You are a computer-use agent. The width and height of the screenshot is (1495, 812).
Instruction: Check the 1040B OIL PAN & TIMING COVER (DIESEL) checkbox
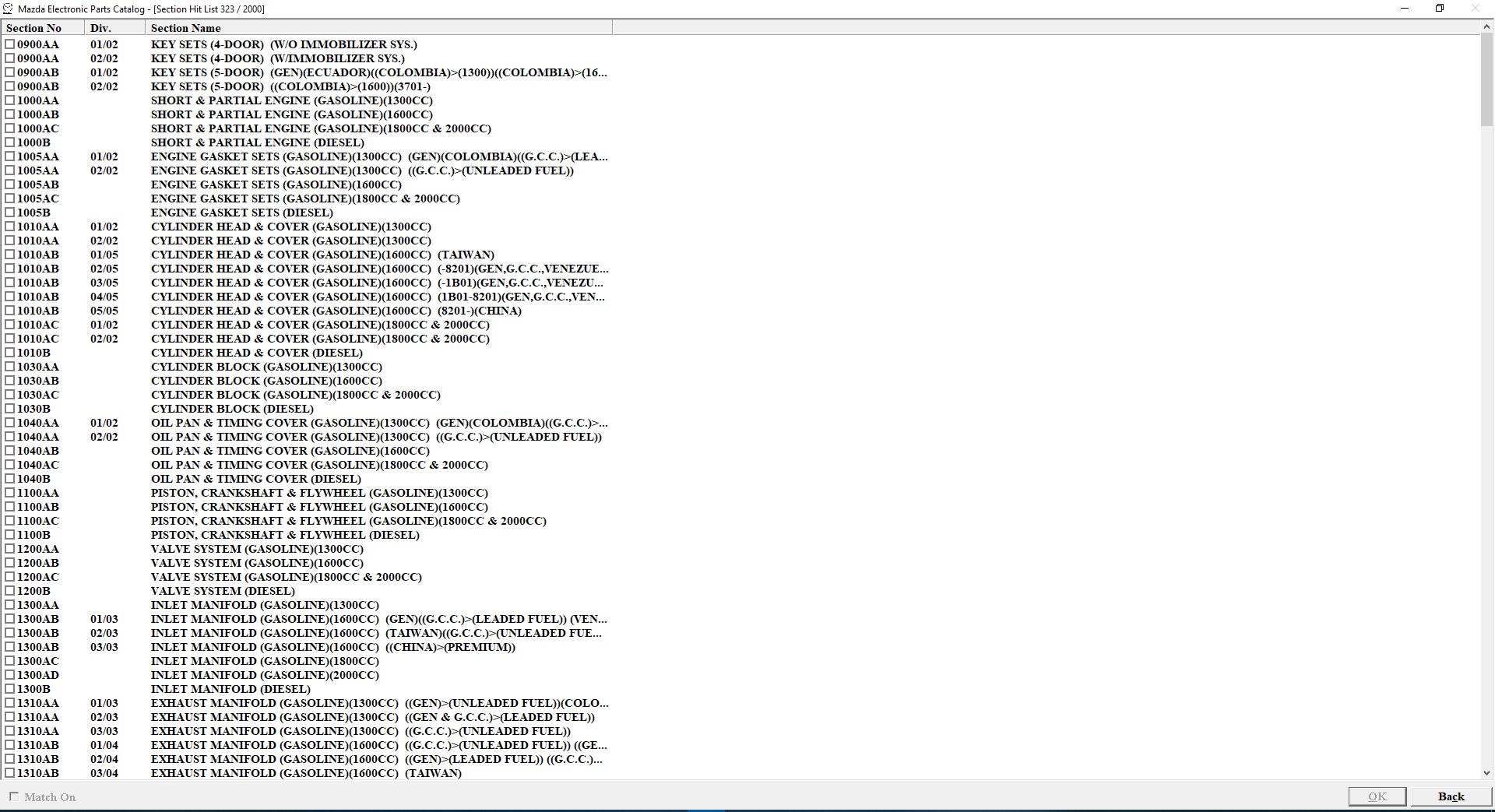point(9,479)
